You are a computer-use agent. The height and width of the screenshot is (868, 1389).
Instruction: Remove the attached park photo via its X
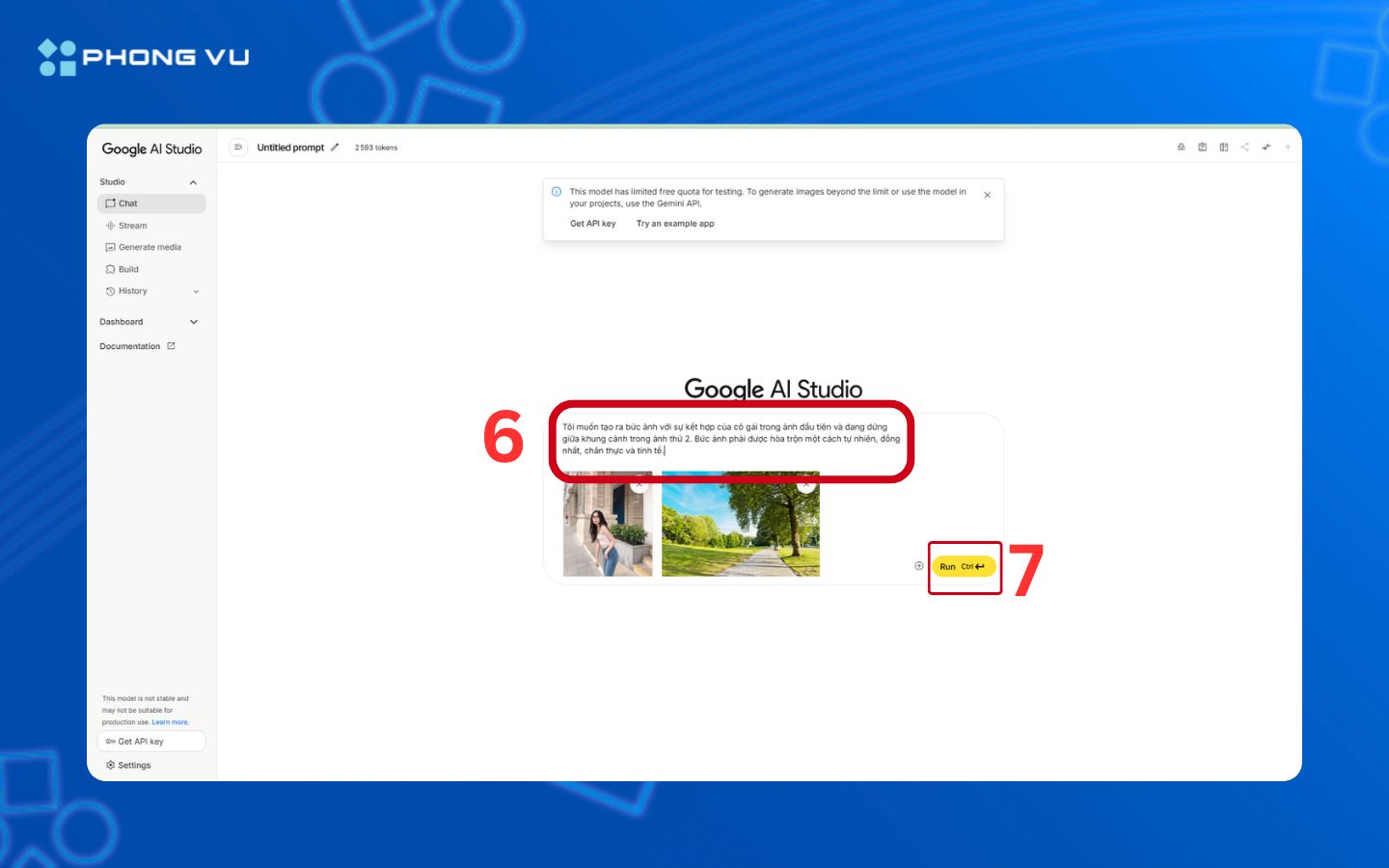[805, 485]
